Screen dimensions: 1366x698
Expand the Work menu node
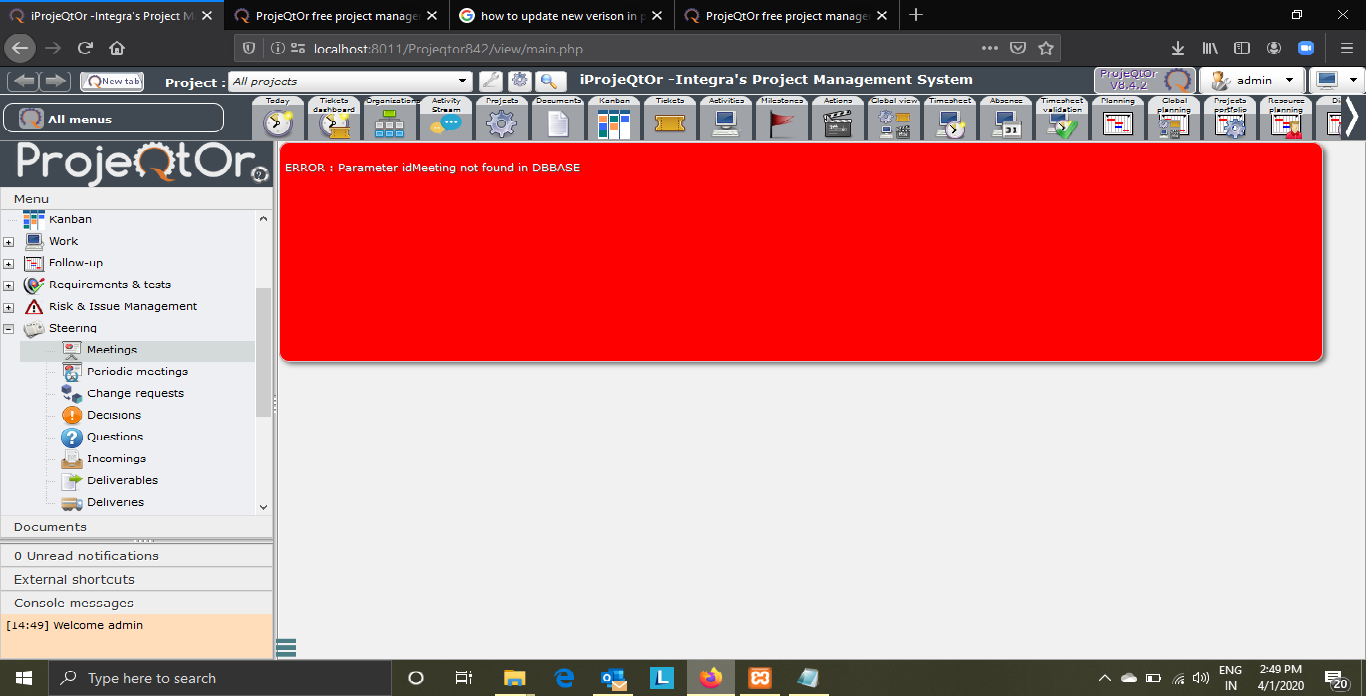[9, 242]
